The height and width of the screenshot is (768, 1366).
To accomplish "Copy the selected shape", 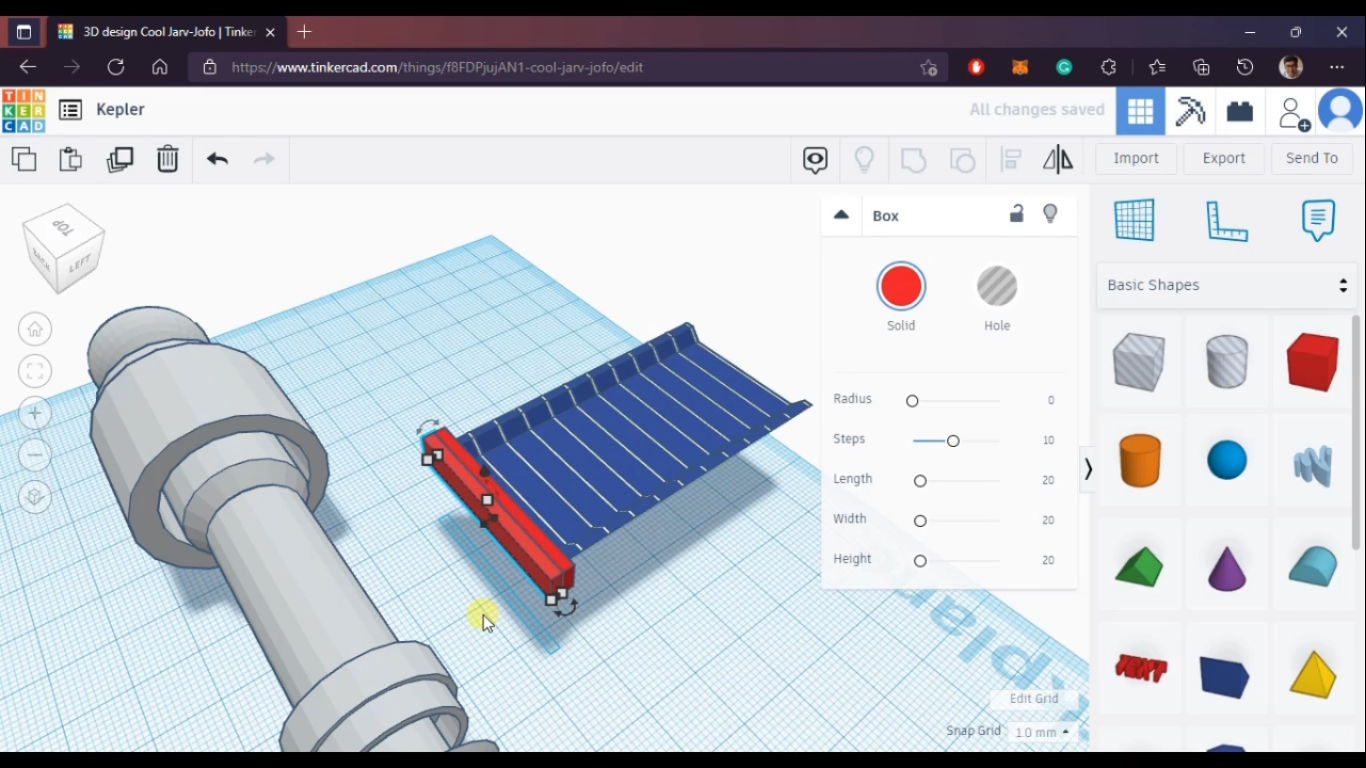I will pos(24,159).
